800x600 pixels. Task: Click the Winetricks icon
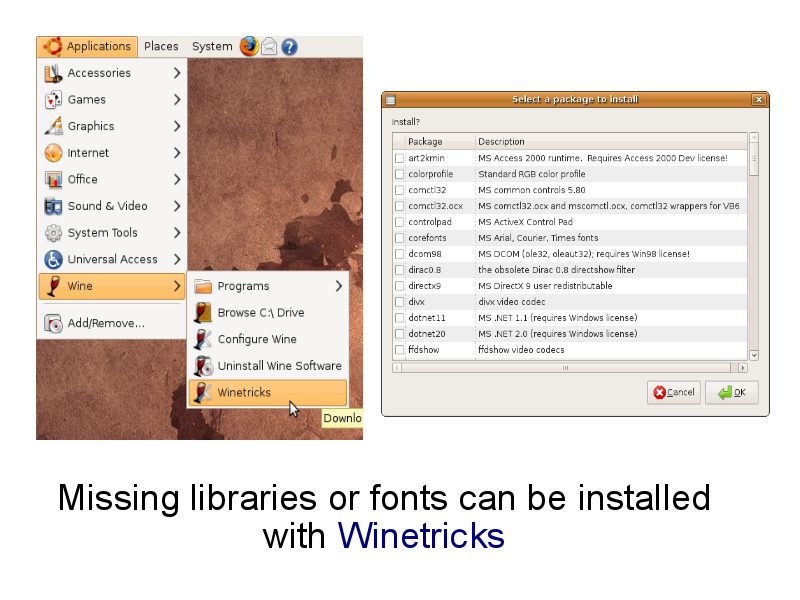[x=203, y=392]
